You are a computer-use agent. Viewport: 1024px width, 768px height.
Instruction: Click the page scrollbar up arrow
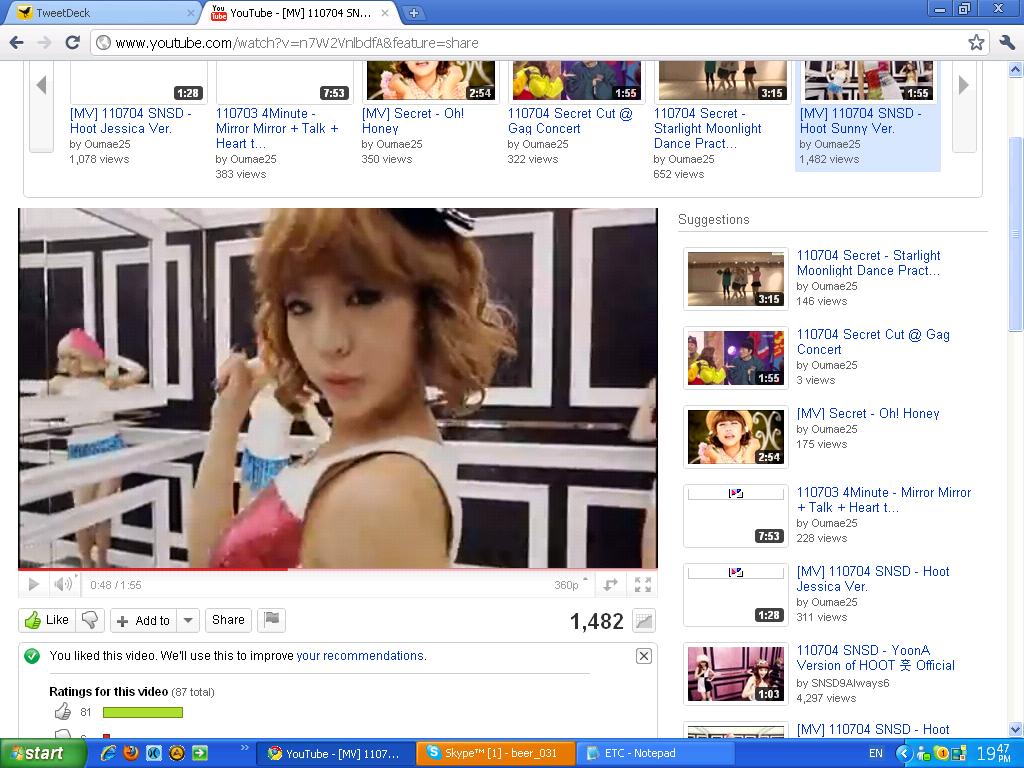1016,69
